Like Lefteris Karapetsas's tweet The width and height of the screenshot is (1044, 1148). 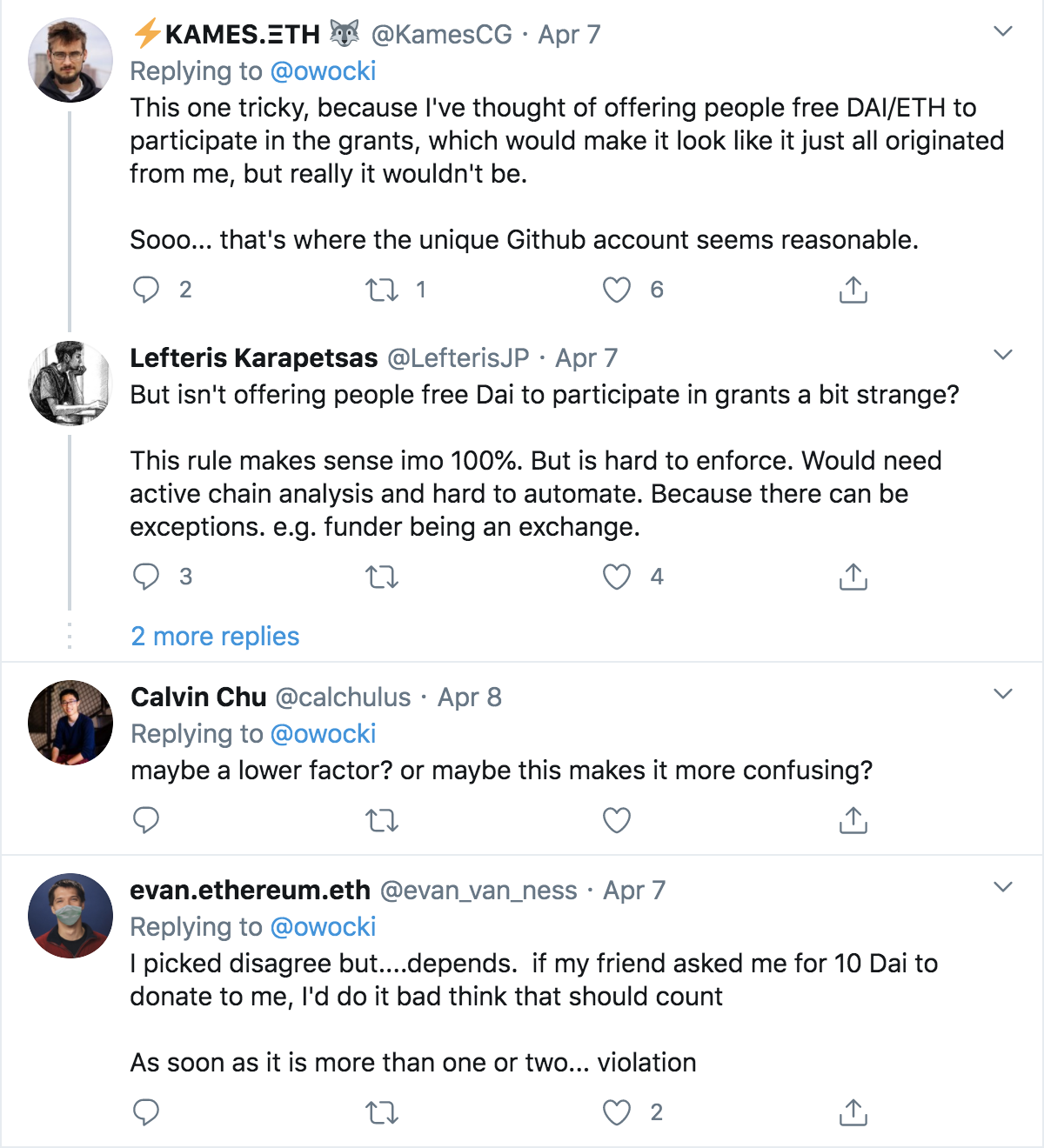[617, 577]
